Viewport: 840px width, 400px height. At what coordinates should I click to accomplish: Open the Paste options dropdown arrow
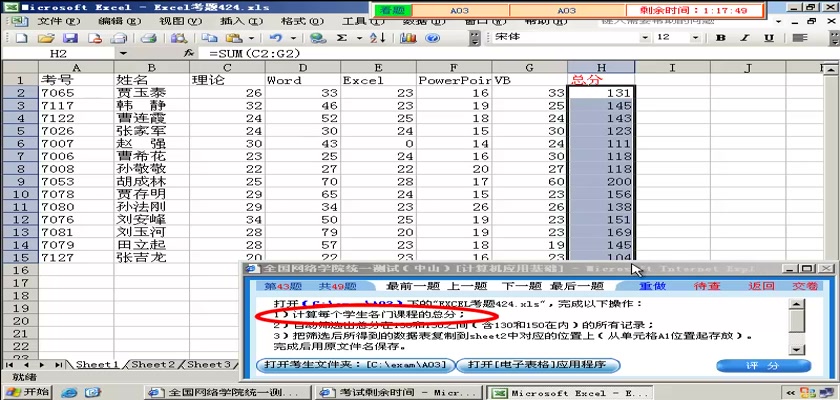(x=251, y=38)
